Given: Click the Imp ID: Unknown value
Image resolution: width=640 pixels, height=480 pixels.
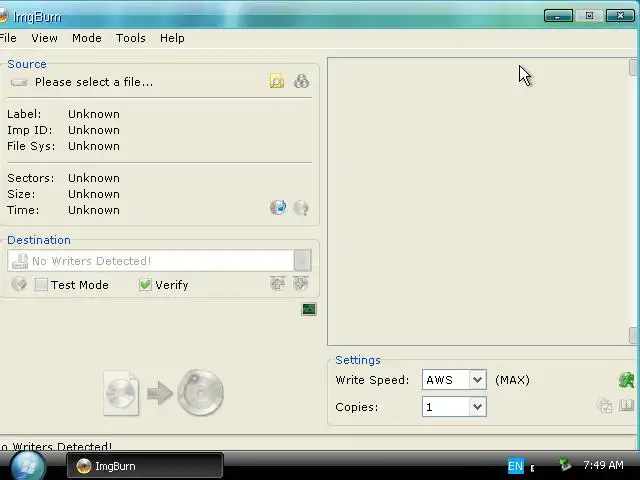Looking at the screenshot, I should pyautogui.click(x=94, y=130).
